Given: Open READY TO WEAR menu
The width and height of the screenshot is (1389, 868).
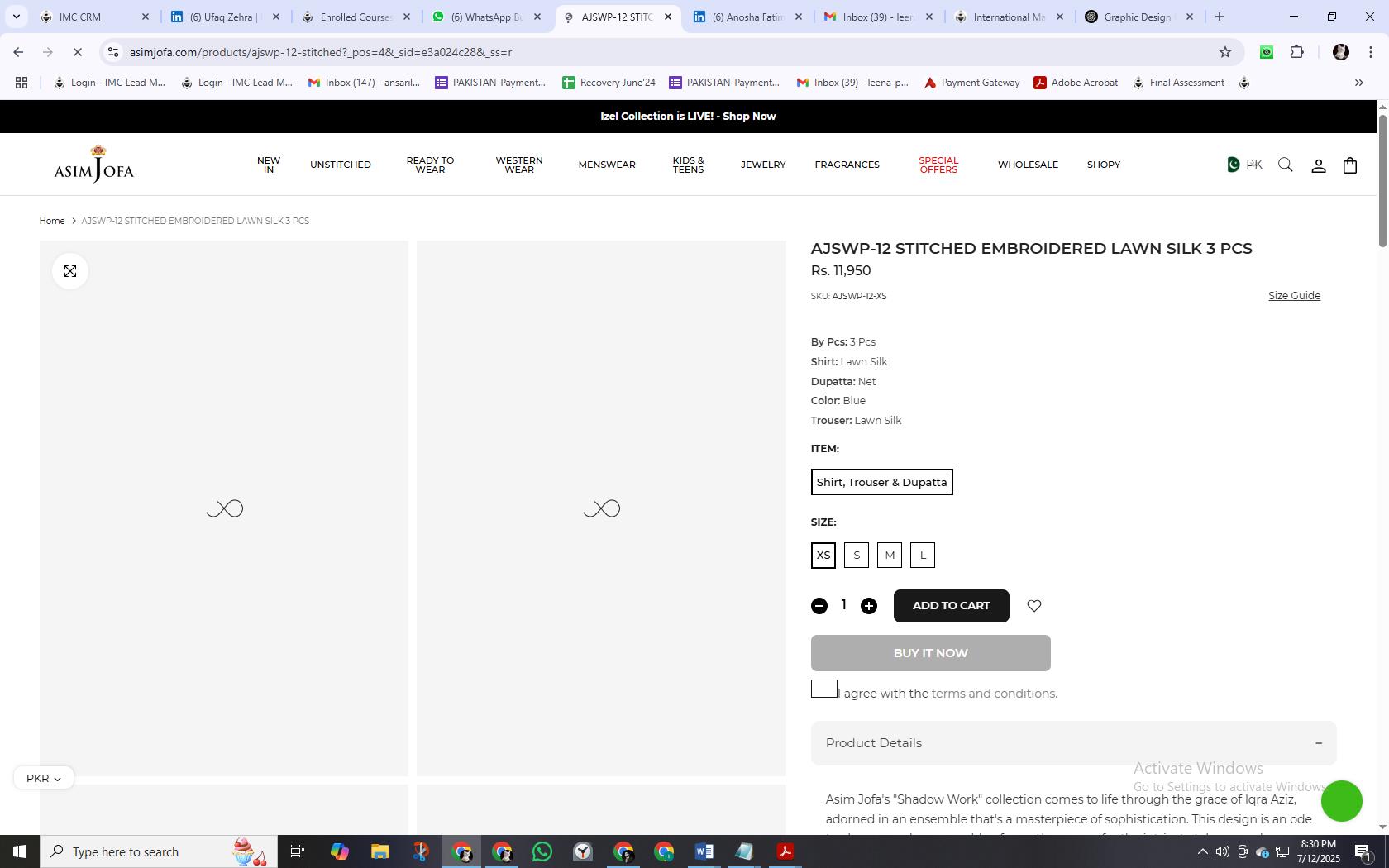Looking at the screenshot, I should coord(430,165).
